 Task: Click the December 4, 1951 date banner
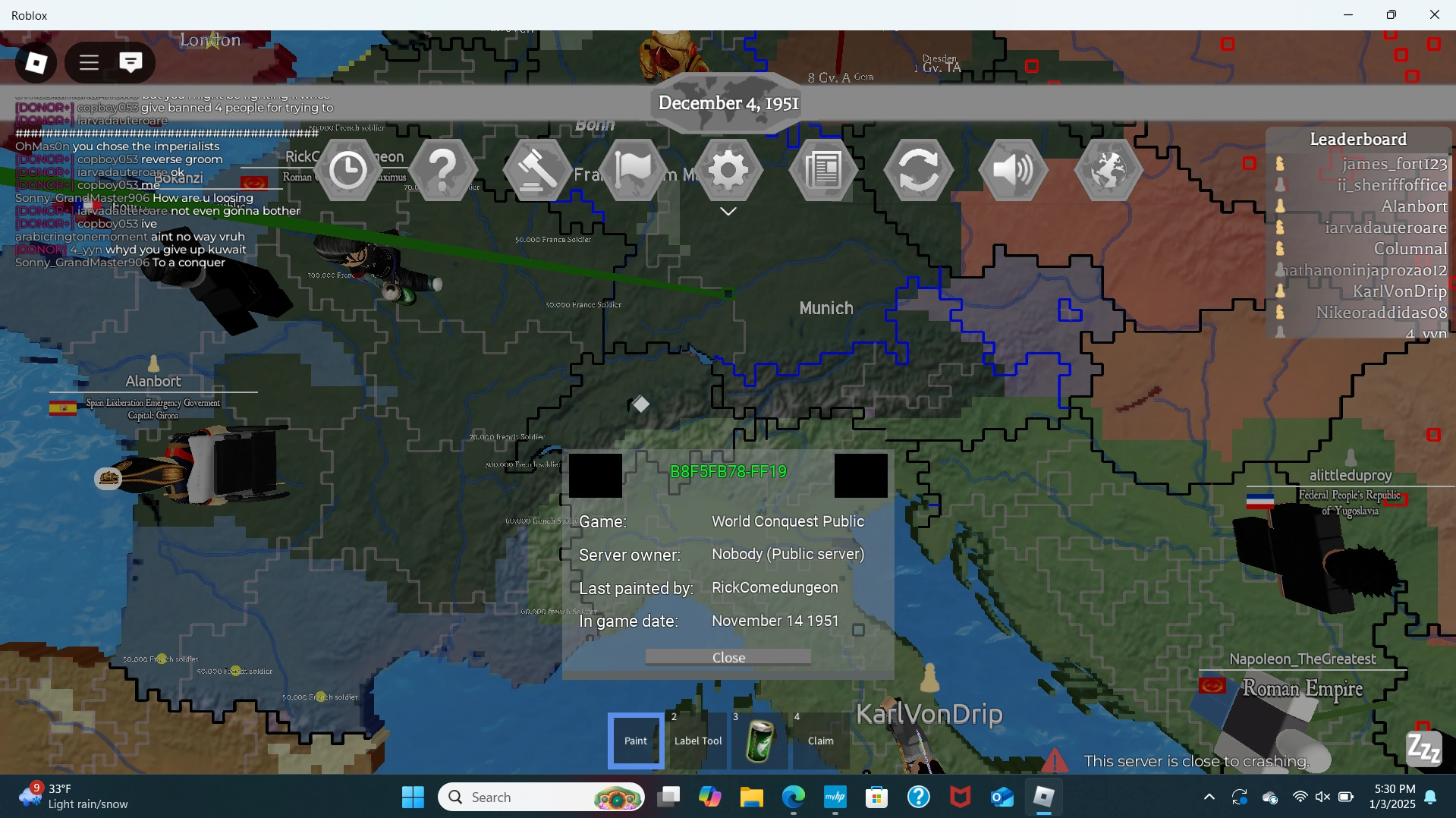click(728, 103)
